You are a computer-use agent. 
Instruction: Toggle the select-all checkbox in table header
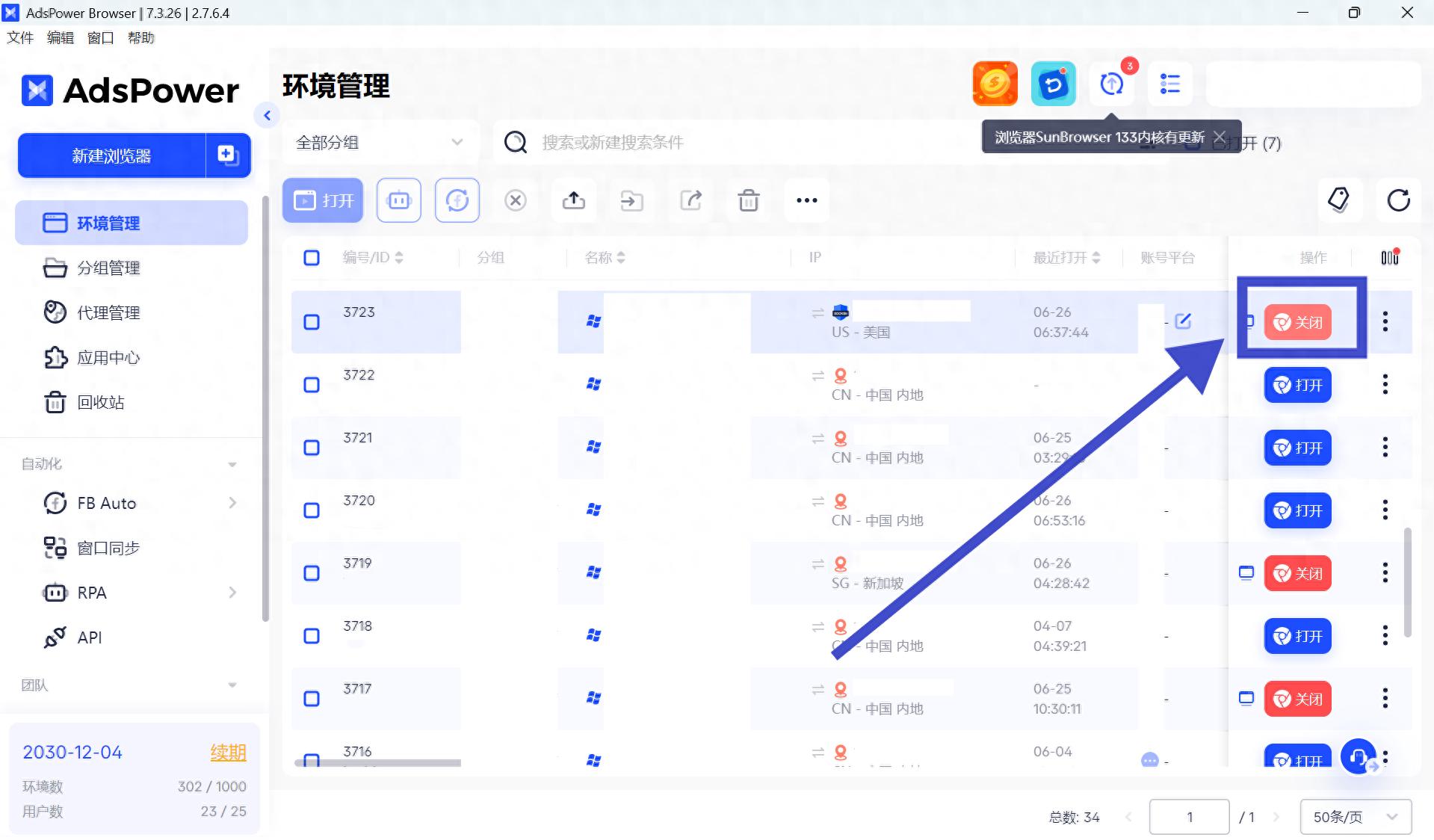click(x=312, y=258)
